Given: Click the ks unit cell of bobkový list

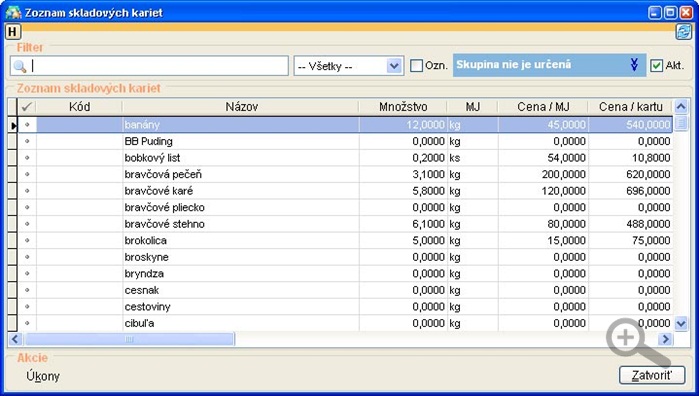Looking at the screenshot, I should (473, 157).
